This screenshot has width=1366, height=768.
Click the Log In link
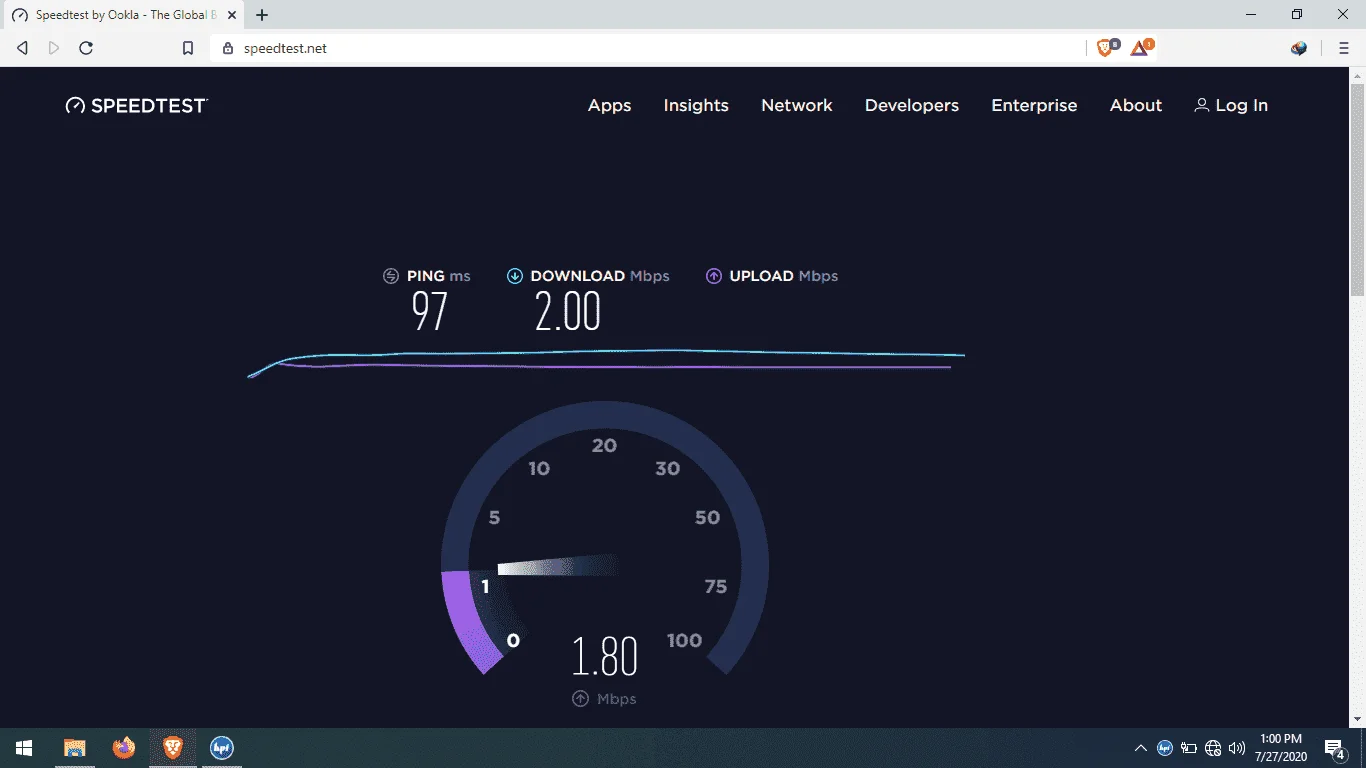point(1231,105)
